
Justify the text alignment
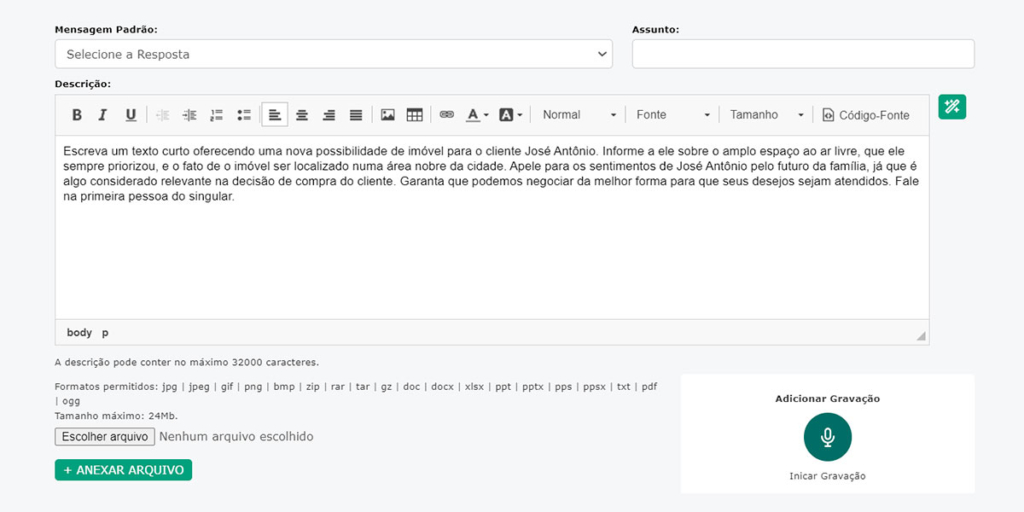tap(356, 115)
